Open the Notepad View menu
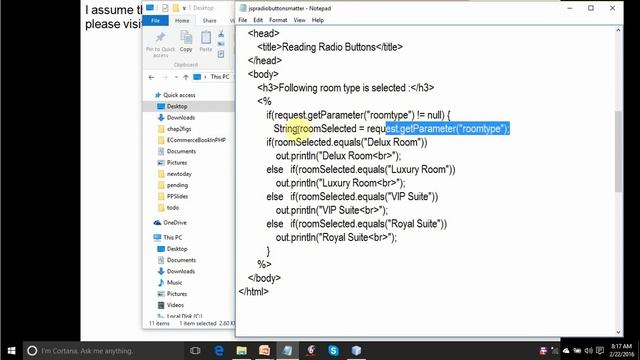 [x=300, y=20]
